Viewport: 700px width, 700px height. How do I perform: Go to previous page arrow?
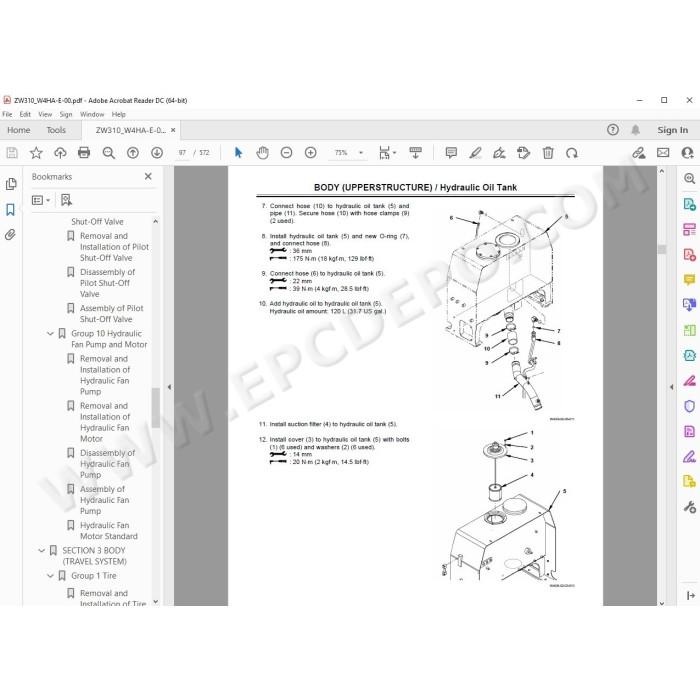[133, 153]
